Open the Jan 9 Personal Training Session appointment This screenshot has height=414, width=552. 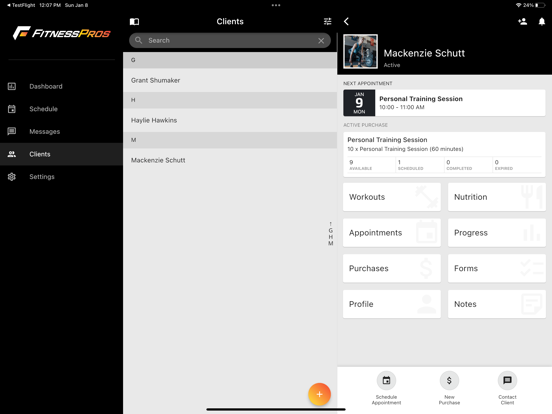444,103
